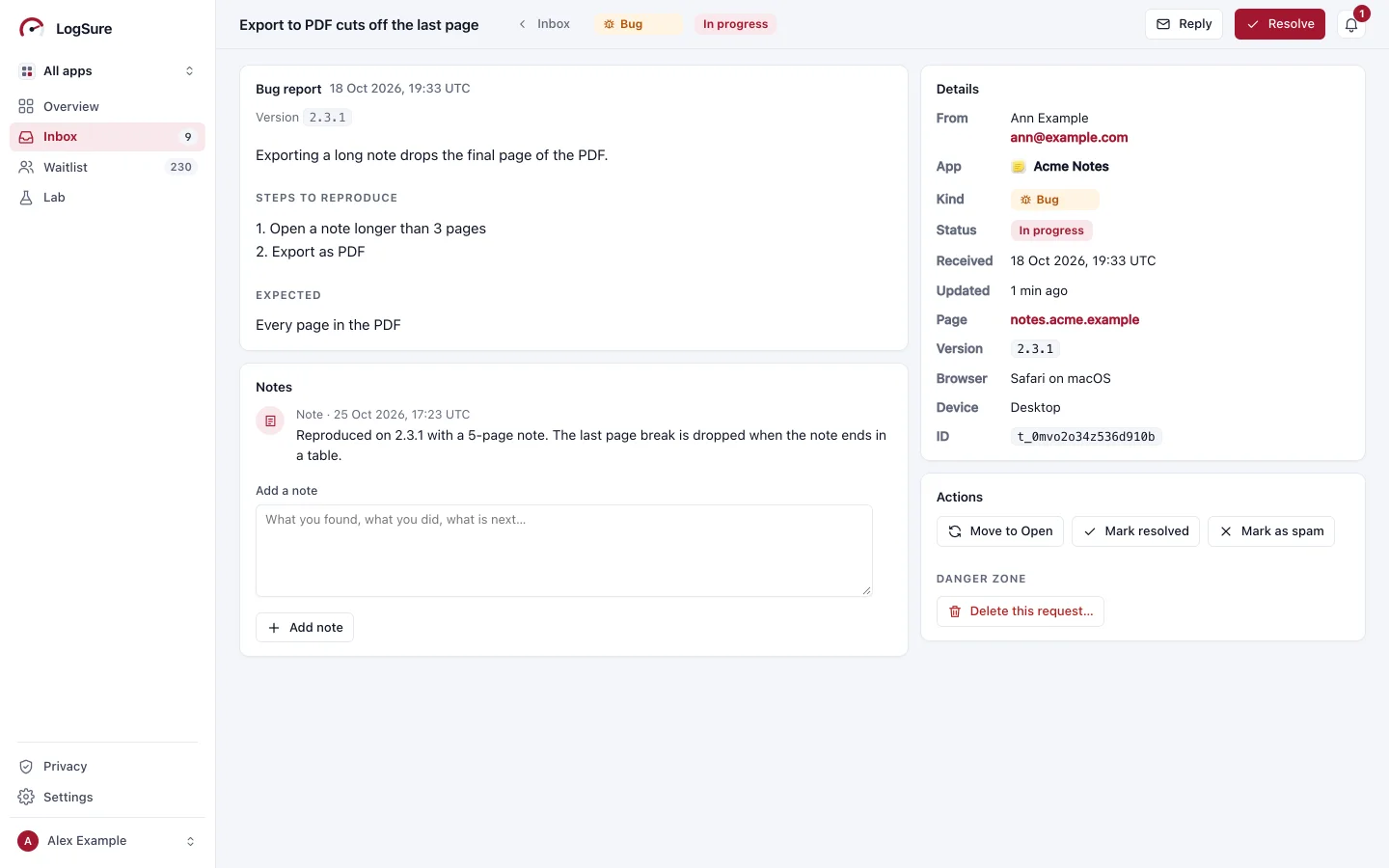
Task: Open Settings from the sidebar
Action: [107, 798]
